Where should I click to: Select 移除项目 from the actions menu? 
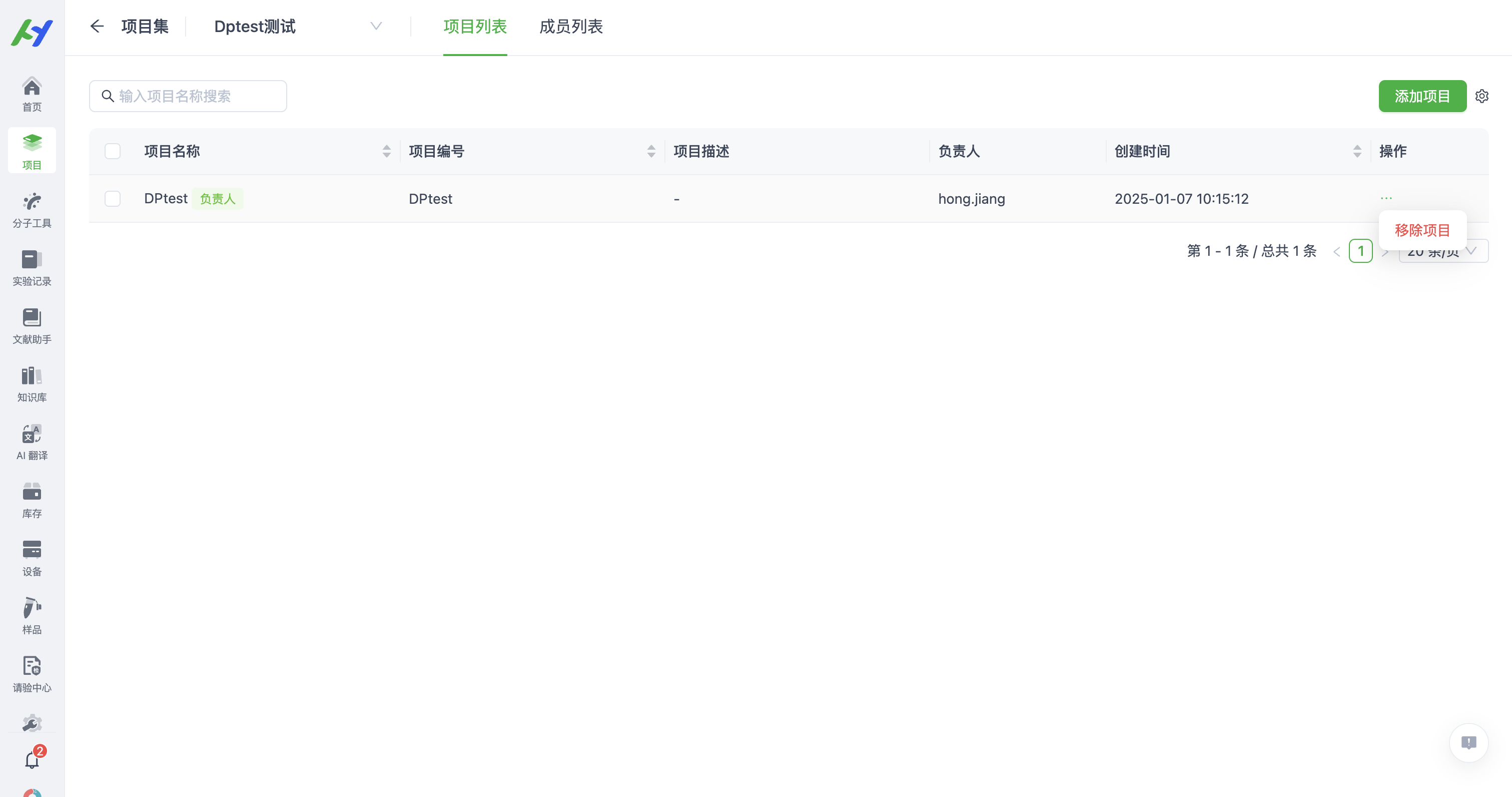pyautogui.click(x=1422, y=230)
